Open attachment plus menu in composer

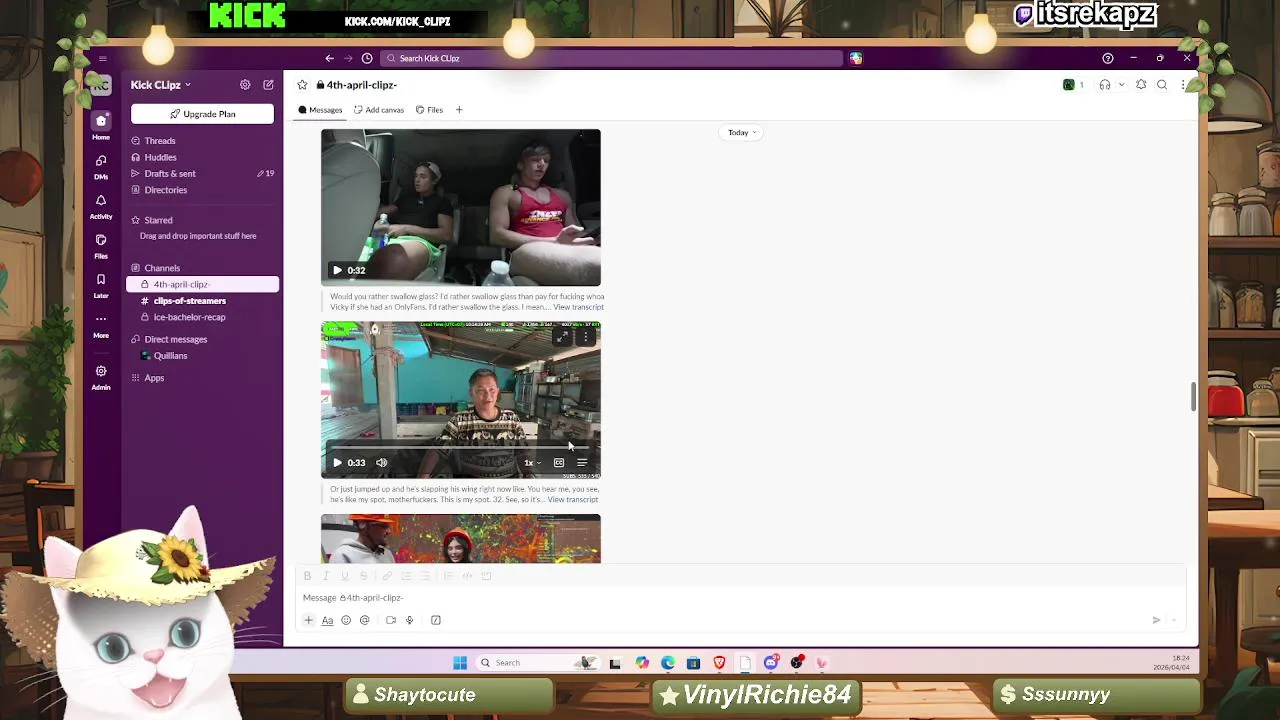point(308,620)
